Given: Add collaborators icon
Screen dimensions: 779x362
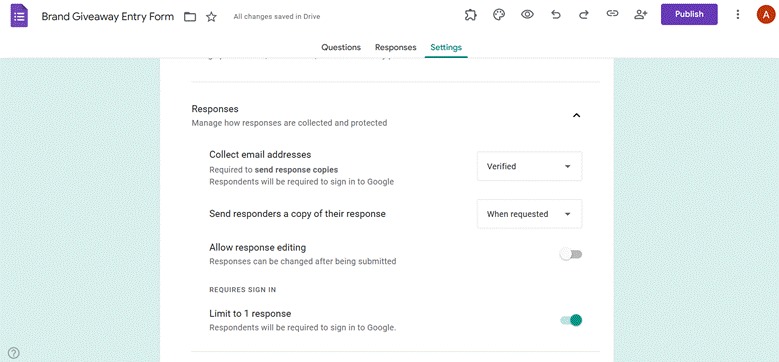Looking at the screenshot, I should pos(641,15).
